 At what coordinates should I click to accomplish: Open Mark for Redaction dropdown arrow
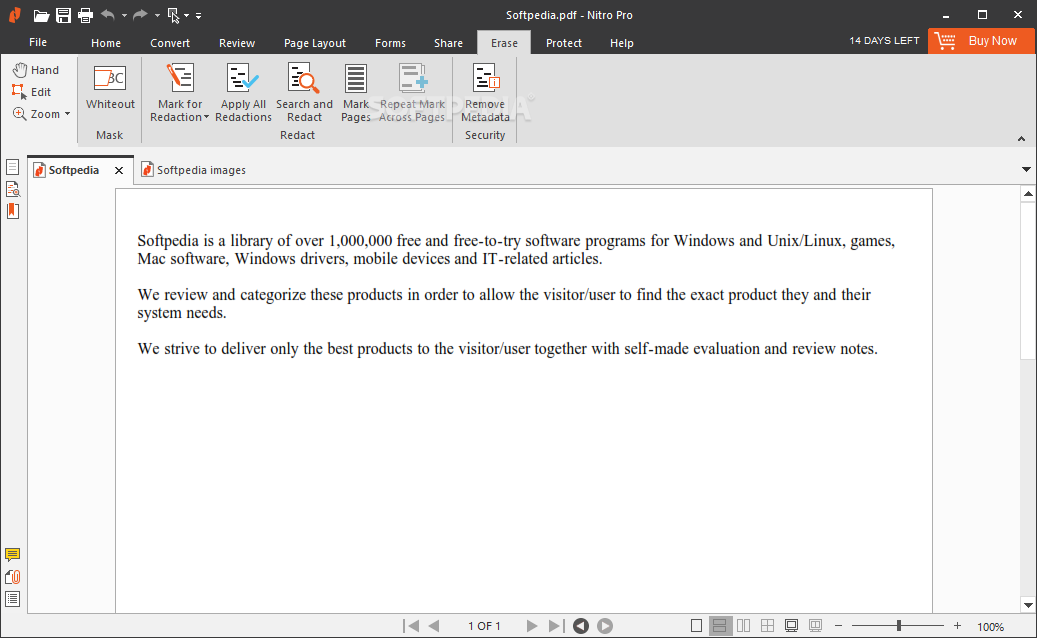[x=206, y=118]
